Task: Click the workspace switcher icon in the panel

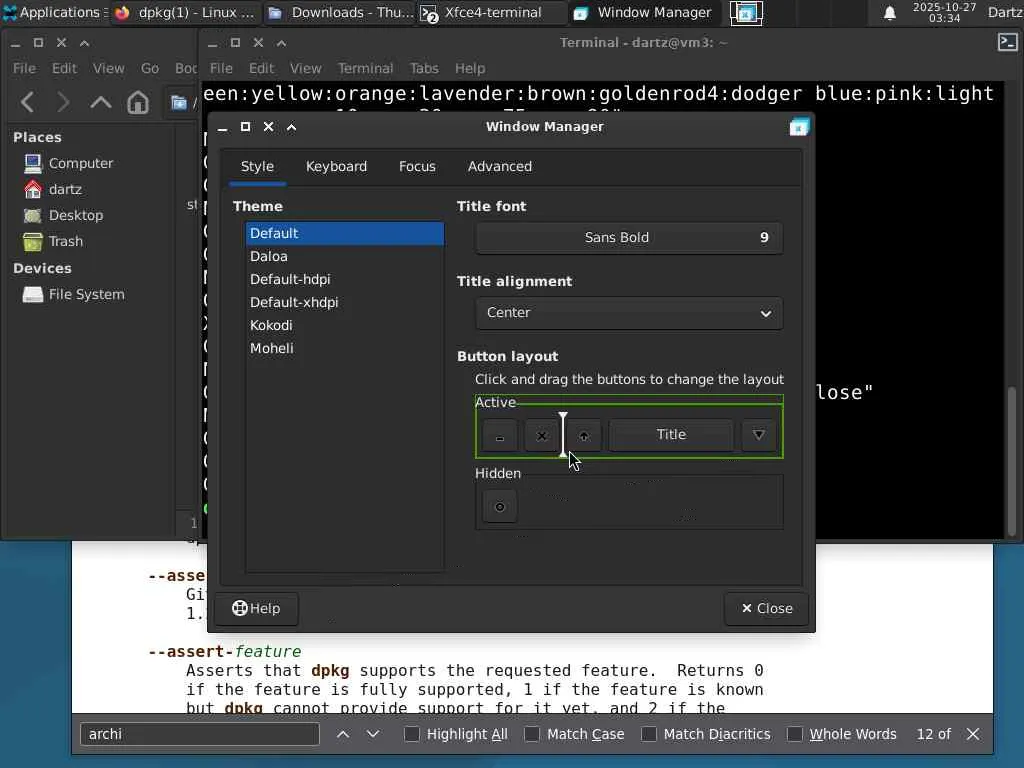Action: click(746, 13)
